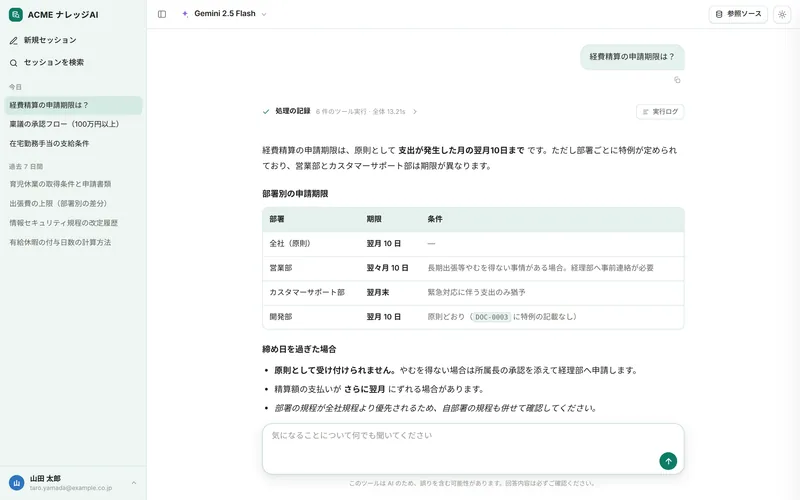Open session 育児休業の取得条件と申請書類
Image resolution: width=800 pixels, height=500 pixels.
(73, 184)
